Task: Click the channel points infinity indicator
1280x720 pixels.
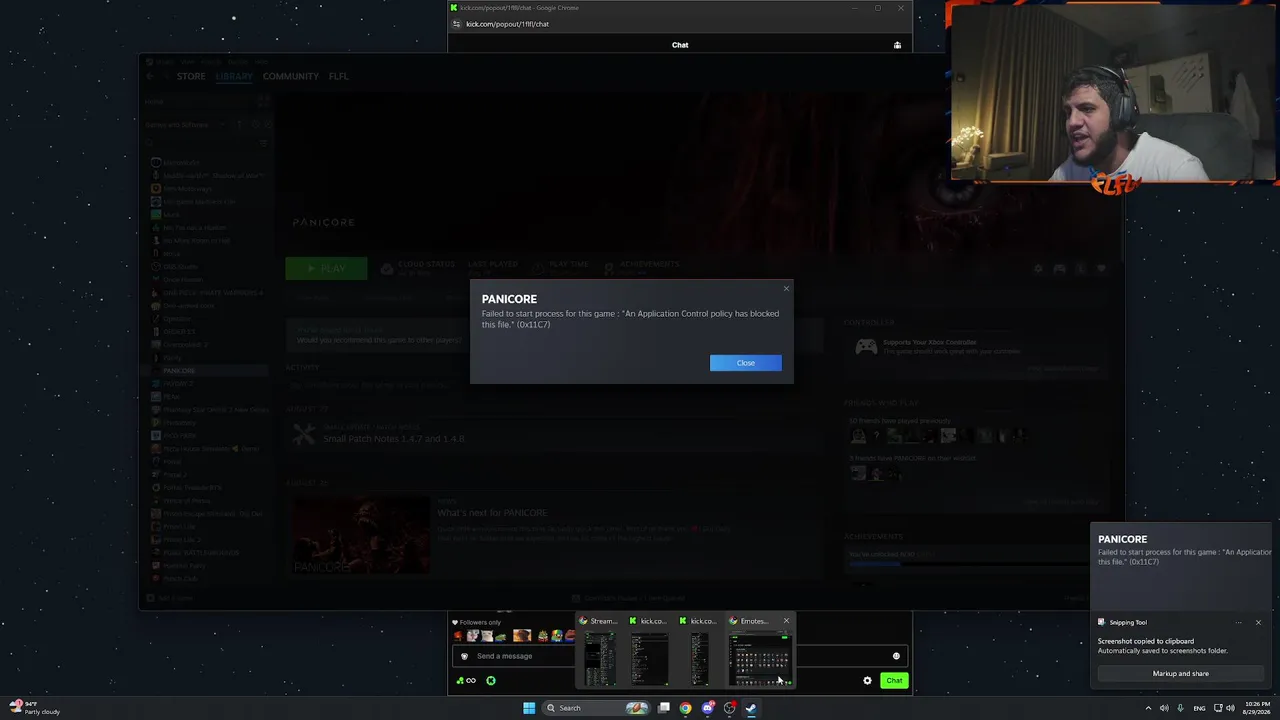Action: click(x=466, y=681)
